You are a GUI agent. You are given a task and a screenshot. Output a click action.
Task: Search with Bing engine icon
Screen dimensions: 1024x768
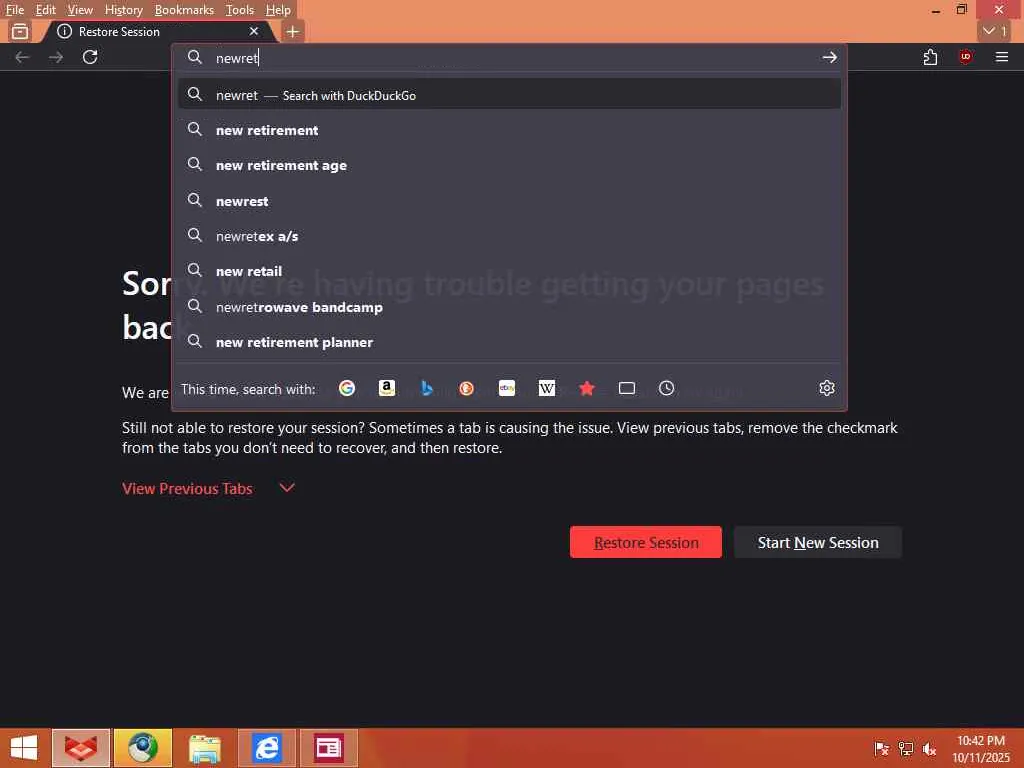coord(426,389)
